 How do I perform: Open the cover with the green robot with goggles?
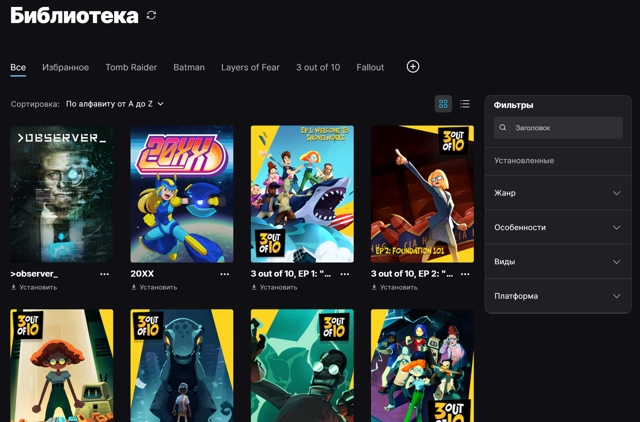[x=302, y=365]
